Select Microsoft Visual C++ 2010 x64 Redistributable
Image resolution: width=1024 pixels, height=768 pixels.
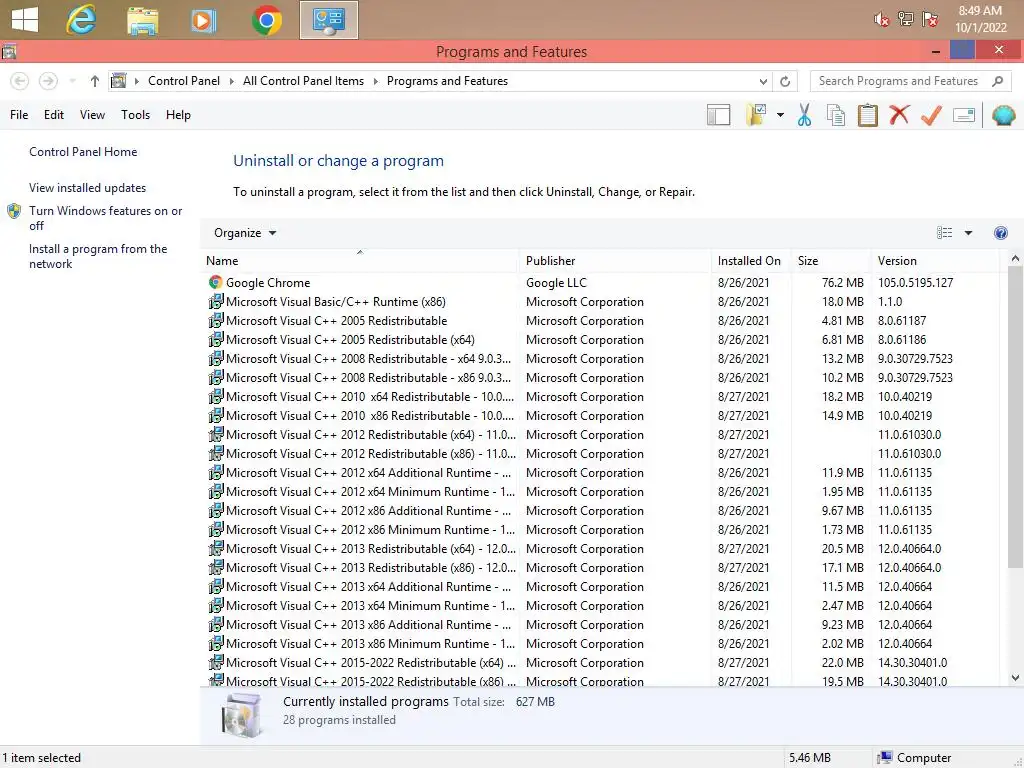(601, 396)
